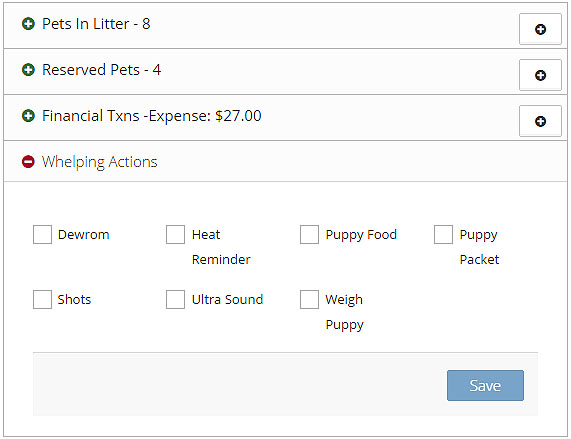Click the green plus icon beside Reserved Pets

tap(28, 70)
